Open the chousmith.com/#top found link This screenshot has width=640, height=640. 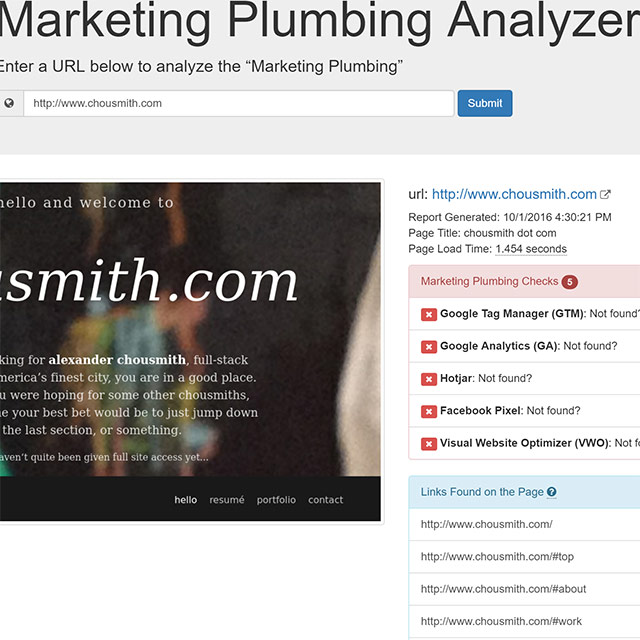497,557
